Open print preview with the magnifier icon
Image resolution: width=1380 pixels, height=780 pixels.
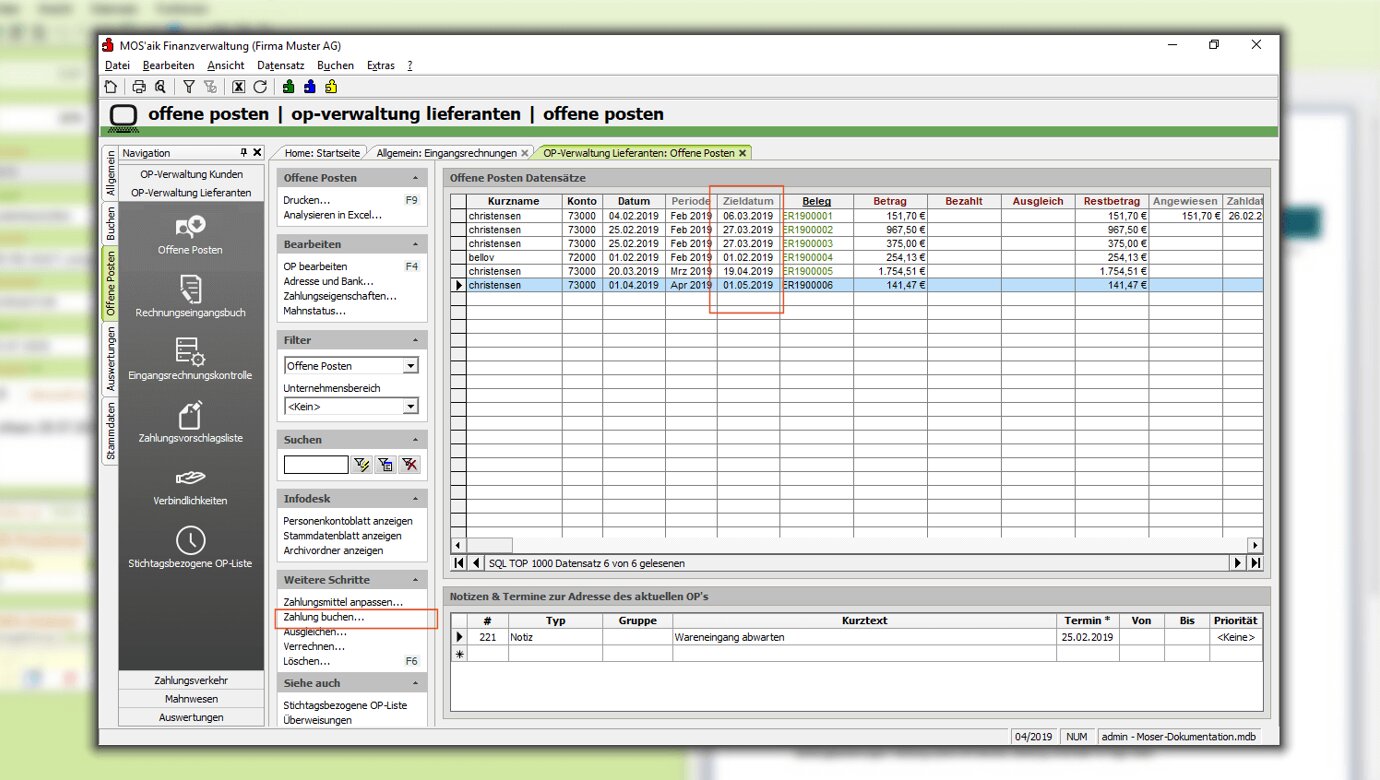tap(160, 87)
